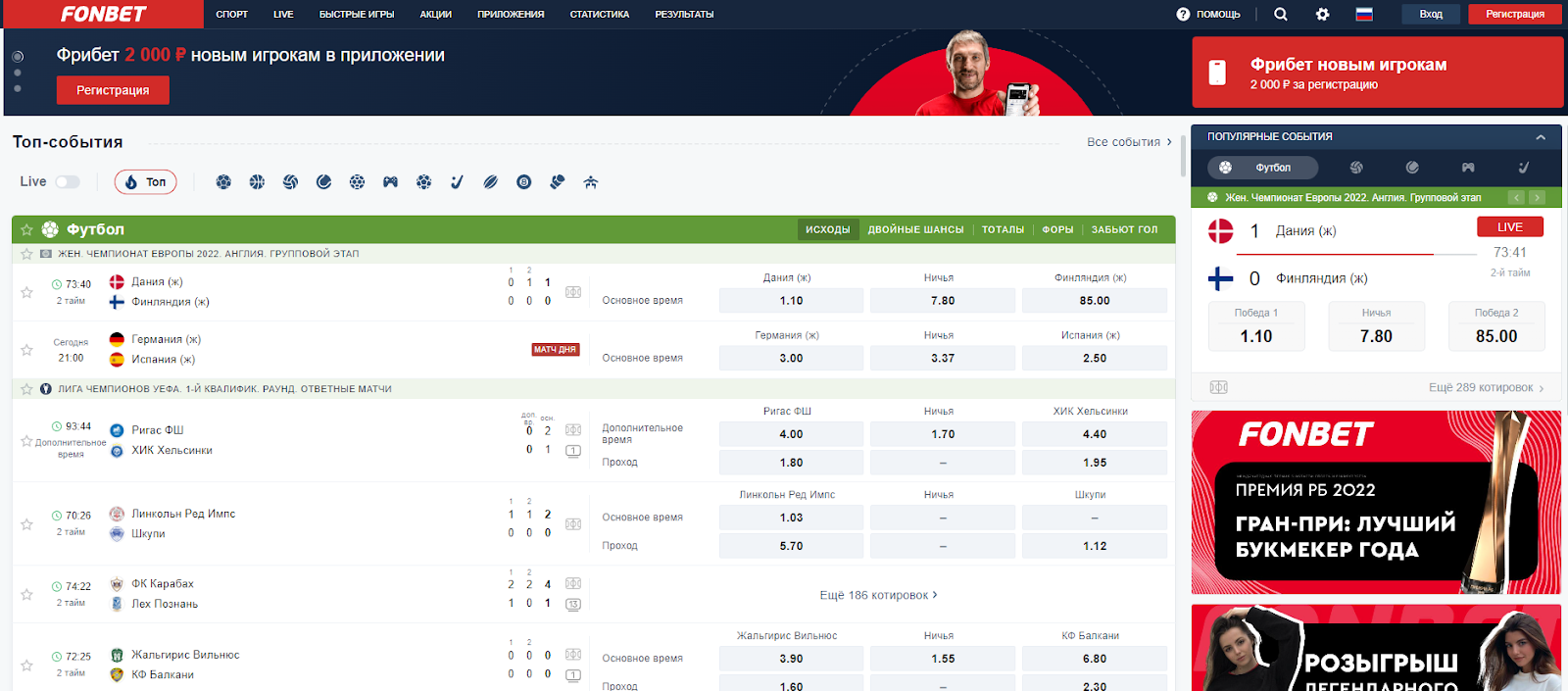Open the Спорт menu item
This screenshot has width=1568, height=691.
232,14
